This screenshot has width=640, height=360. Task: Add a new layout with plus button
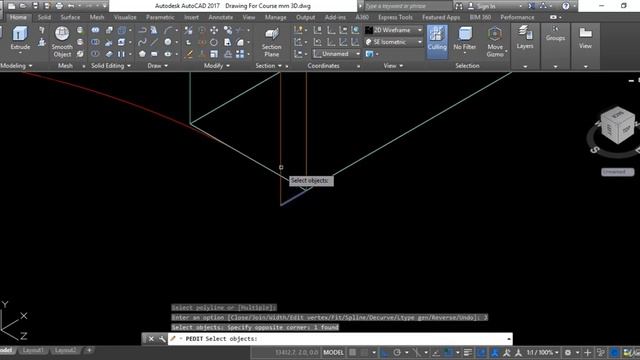(89, 350)
